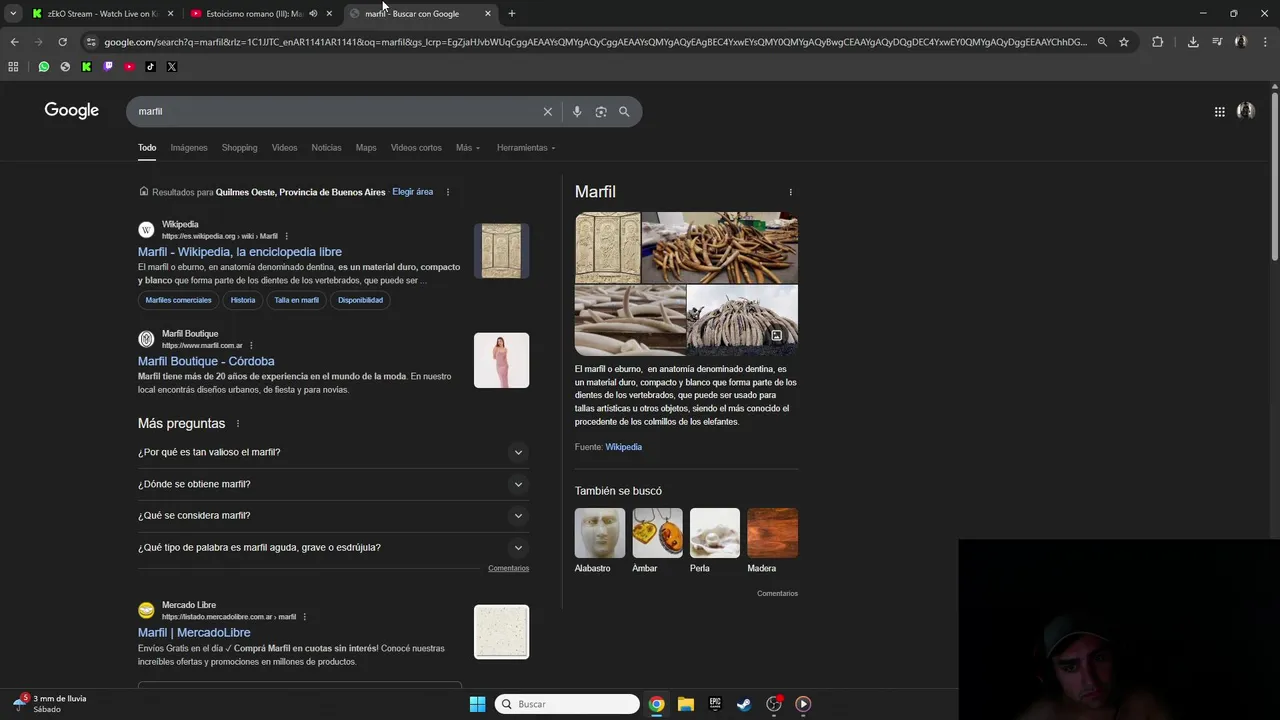1280x720 pixels.
Task: Click the 'Talla en marfil' chip
Action: pos(296,300)
